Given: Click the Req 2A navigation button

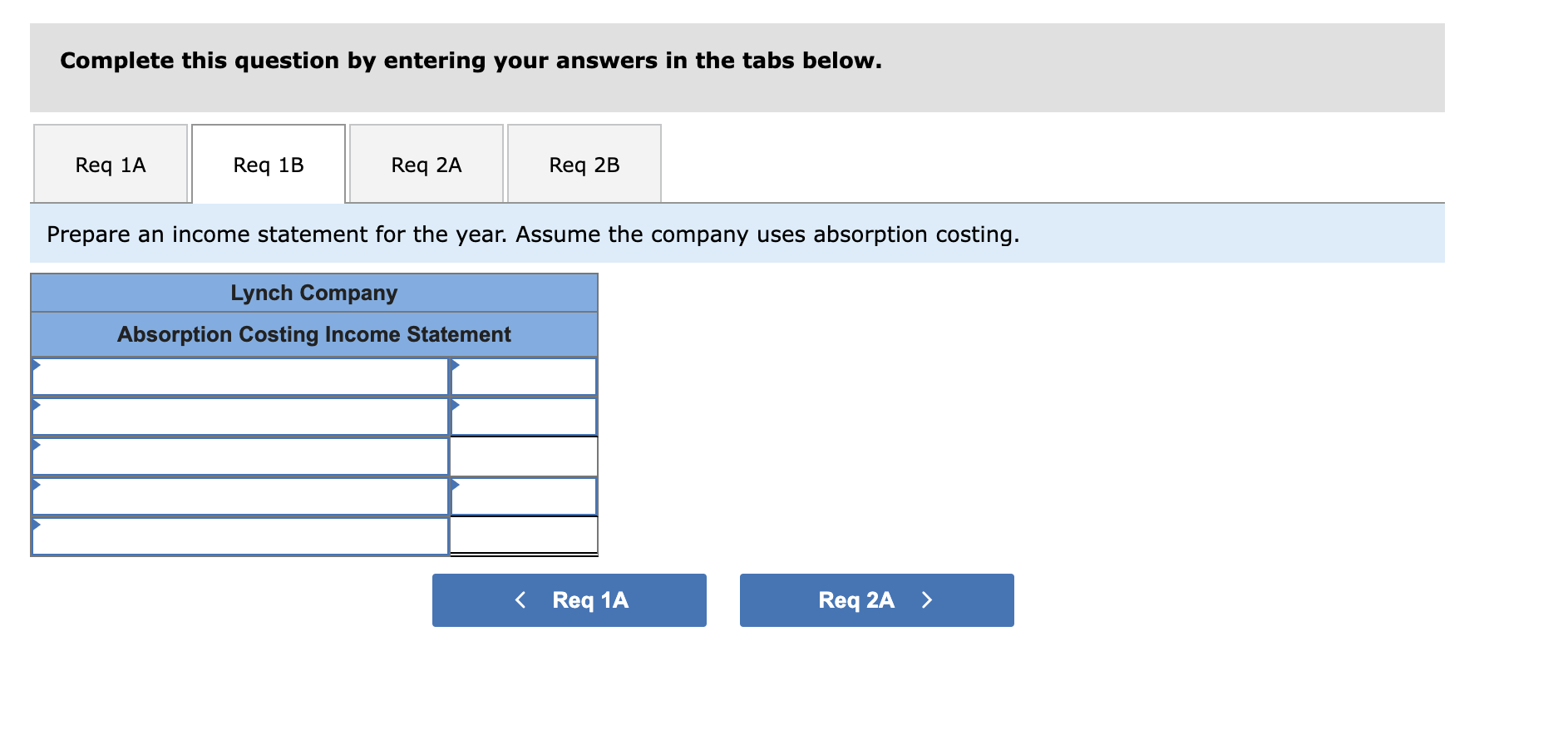Looking at the screenshot, I should tap(875, 599).
